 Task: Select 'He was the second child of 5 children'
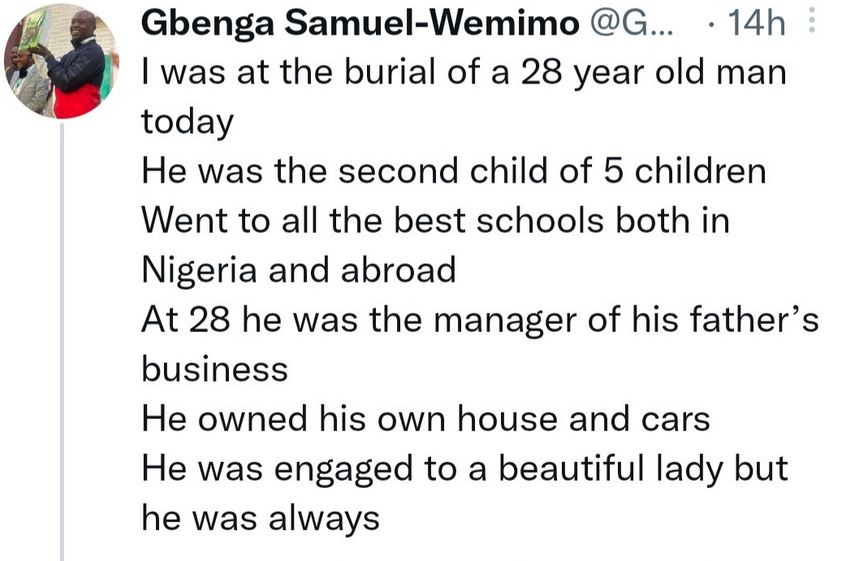click(454, 171)
